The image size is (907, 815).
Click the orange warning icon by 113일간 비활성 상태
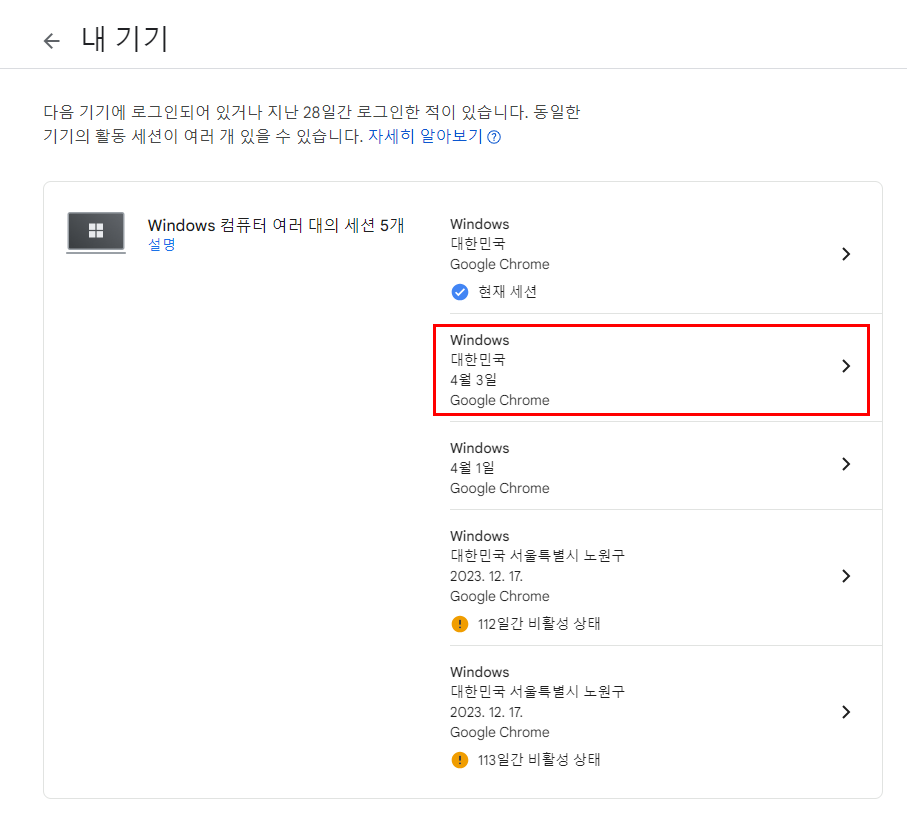pos(460,760)
